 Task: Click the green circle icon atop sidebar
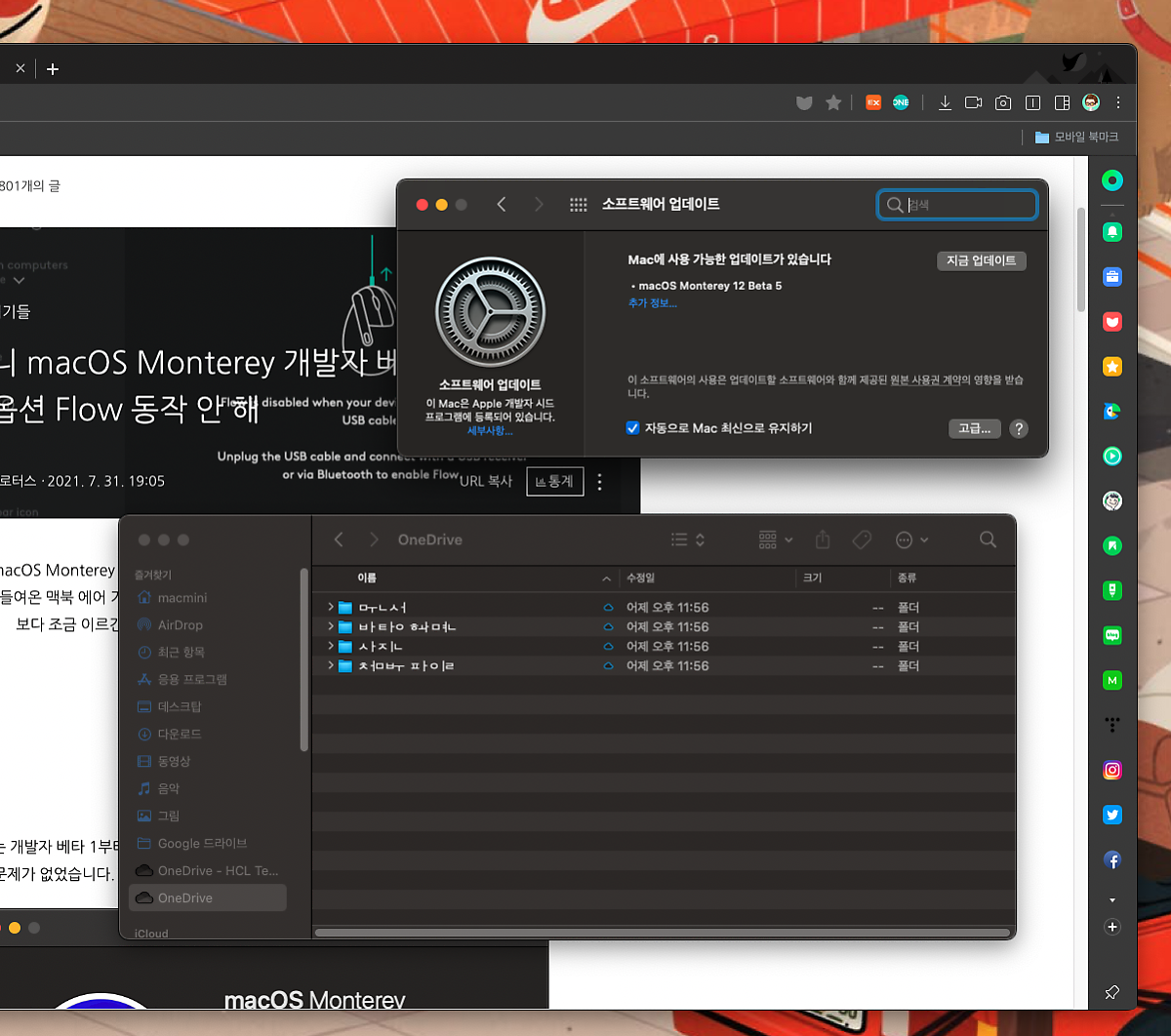pyautogui.click(x=1112, y=180)
